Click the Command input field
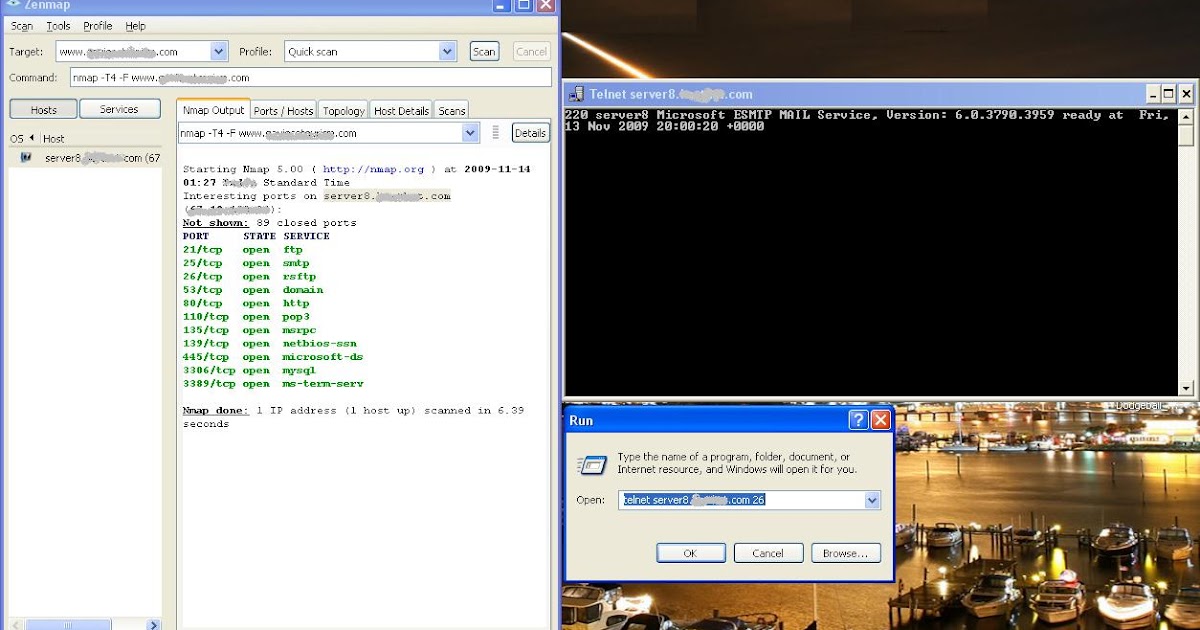This screenshot has width=1200, height=630. 310,77
